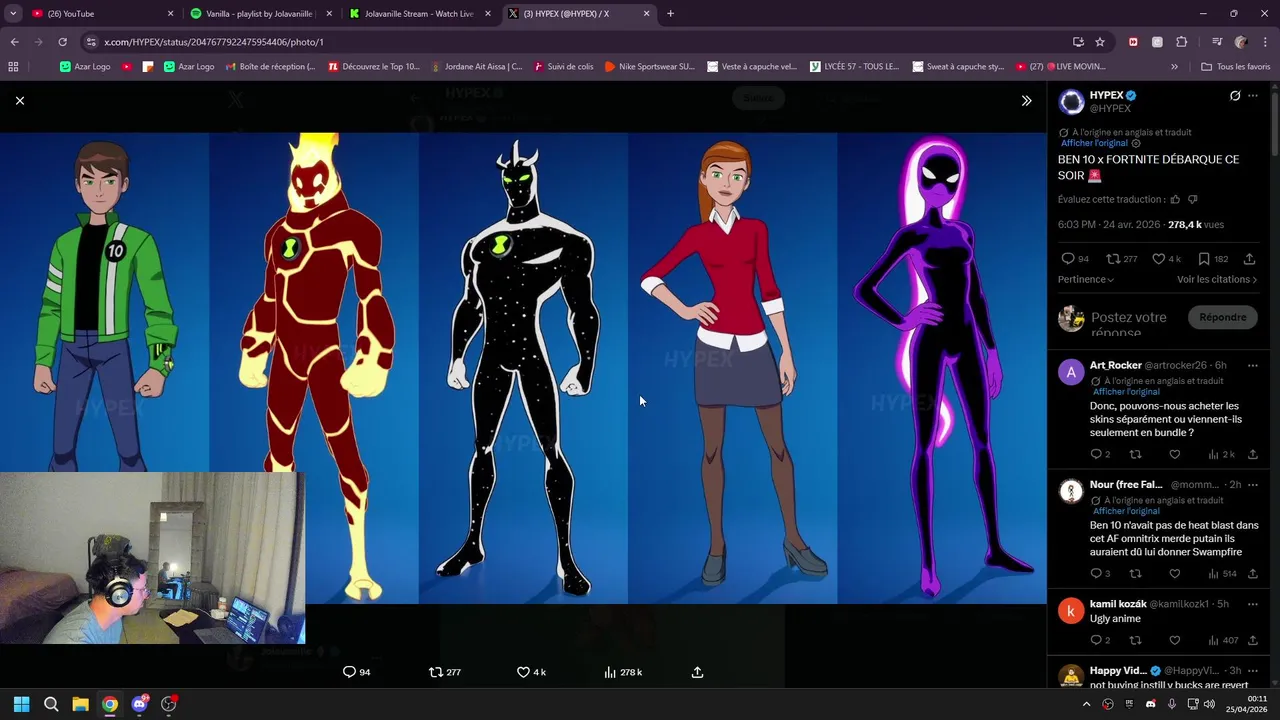Share kamil kozák's reply
The width and height of the screenshot is (1280, 720).
click(1253, 640)
